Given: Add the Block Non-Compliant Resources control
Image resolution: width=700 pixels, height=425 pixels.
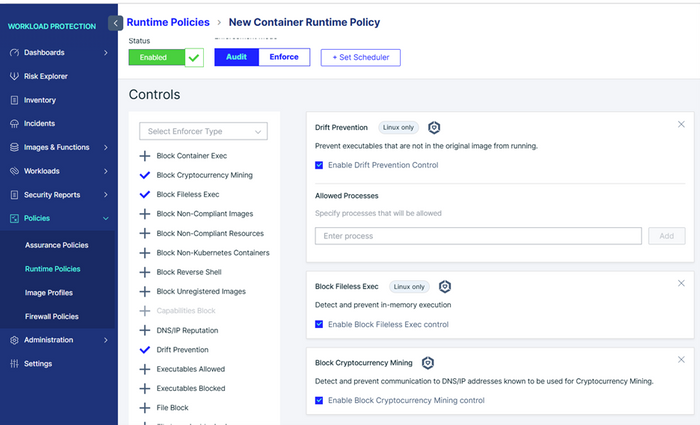Looking at the screenshot, I should [x=145, y=233].
